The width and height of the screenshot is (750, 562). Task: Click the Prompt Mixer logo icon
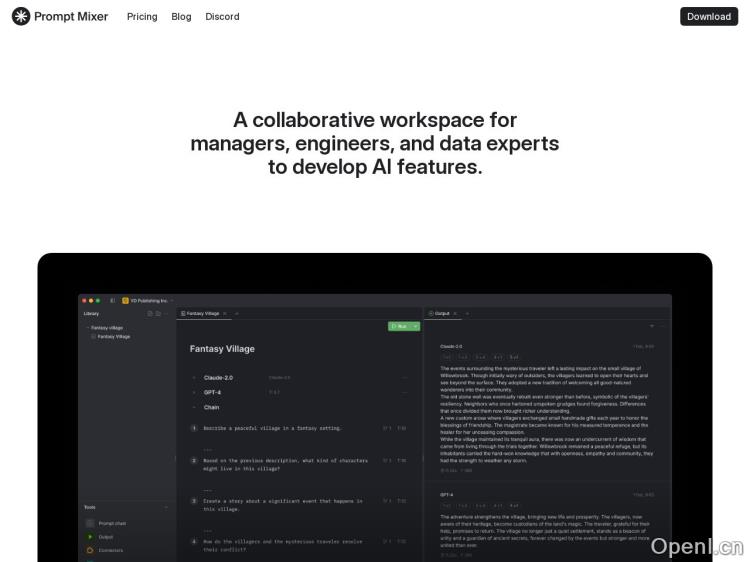tap(20, 16)
